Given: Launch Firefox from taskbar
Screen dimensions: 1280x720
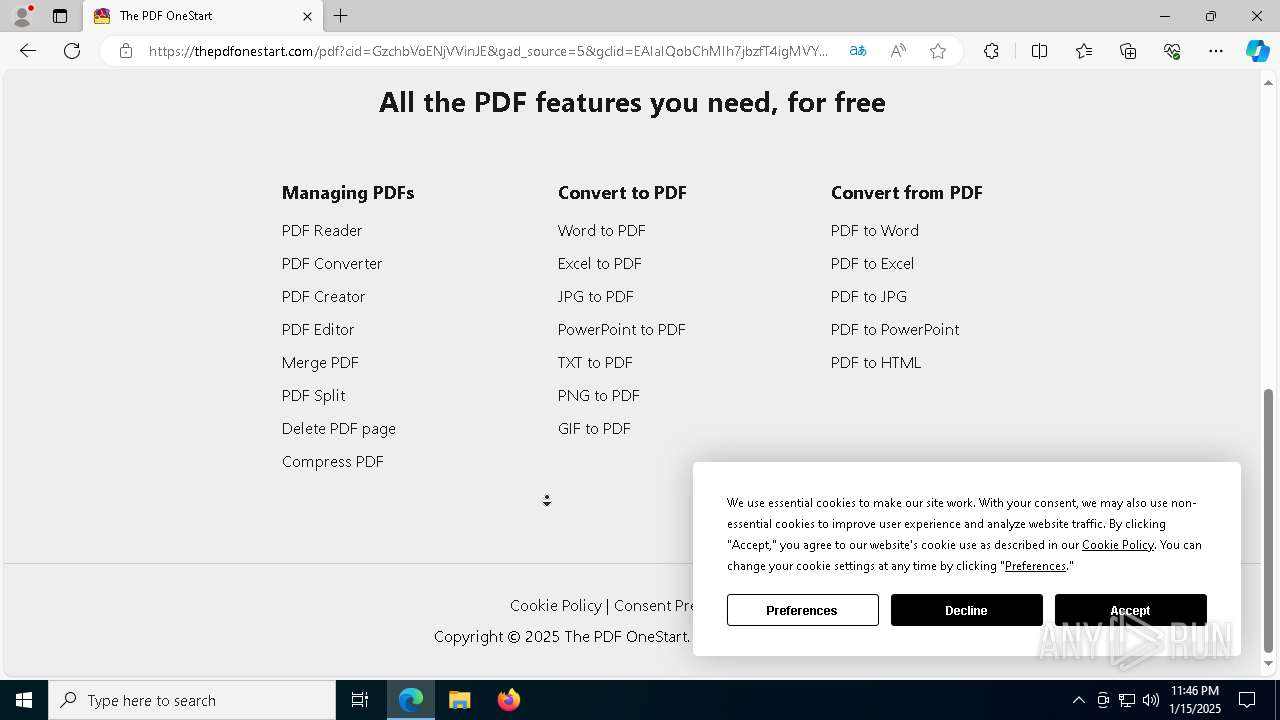Looking at the screenshot, I should [x=509, y=700].
